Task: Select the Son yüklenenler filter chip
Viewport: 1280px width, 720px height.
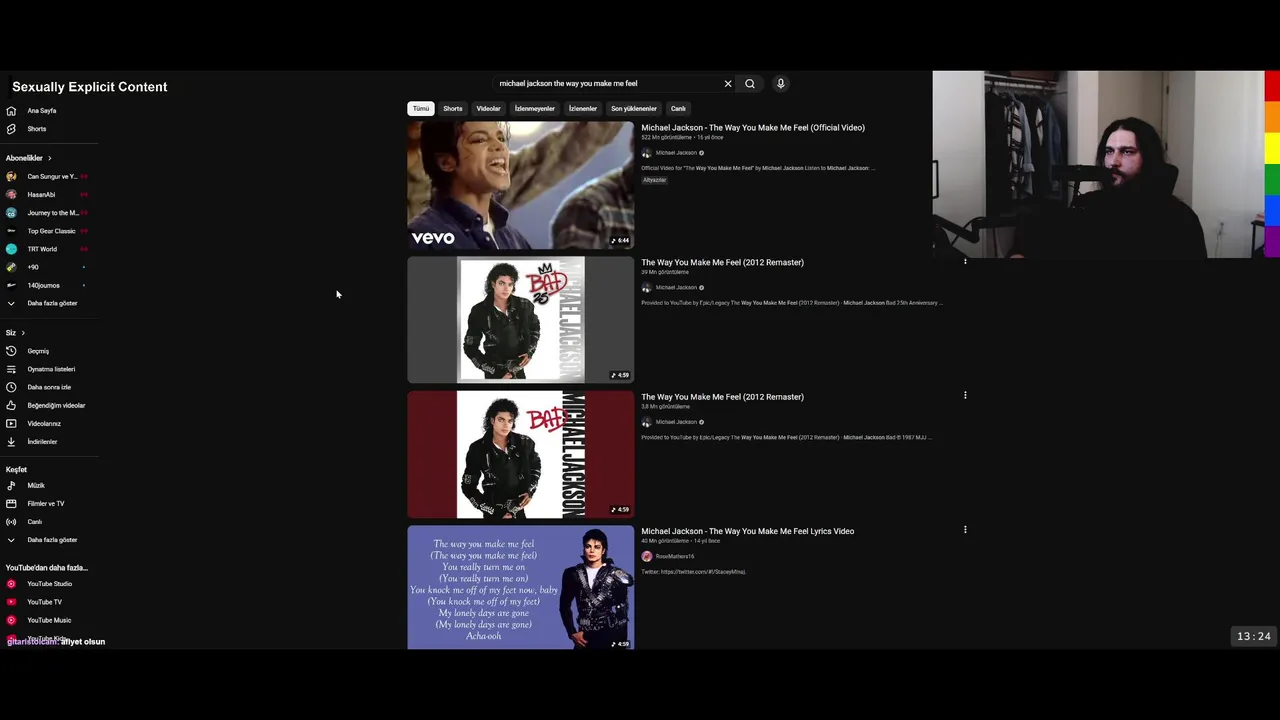Action: 634,108
